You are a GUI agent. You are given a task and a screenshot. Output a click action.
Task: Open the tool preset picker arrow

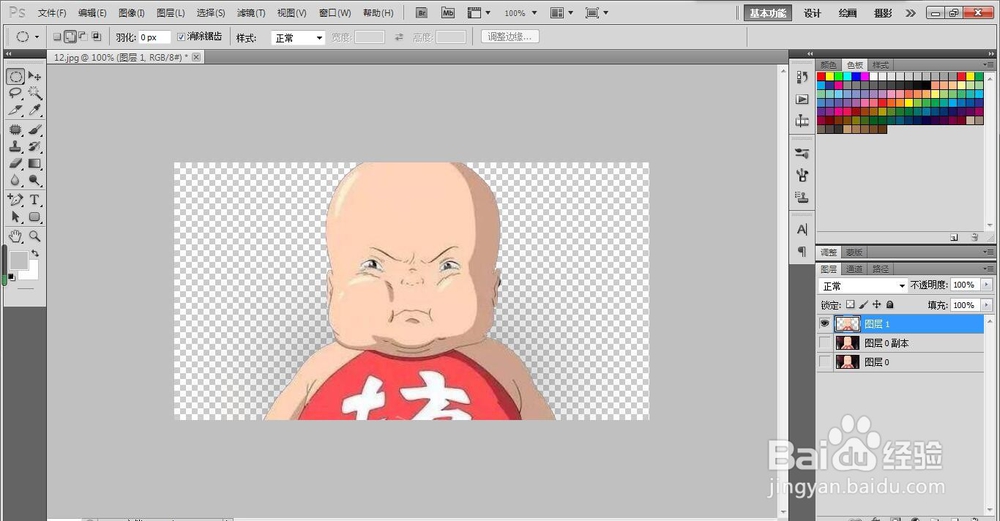(37, 37)
